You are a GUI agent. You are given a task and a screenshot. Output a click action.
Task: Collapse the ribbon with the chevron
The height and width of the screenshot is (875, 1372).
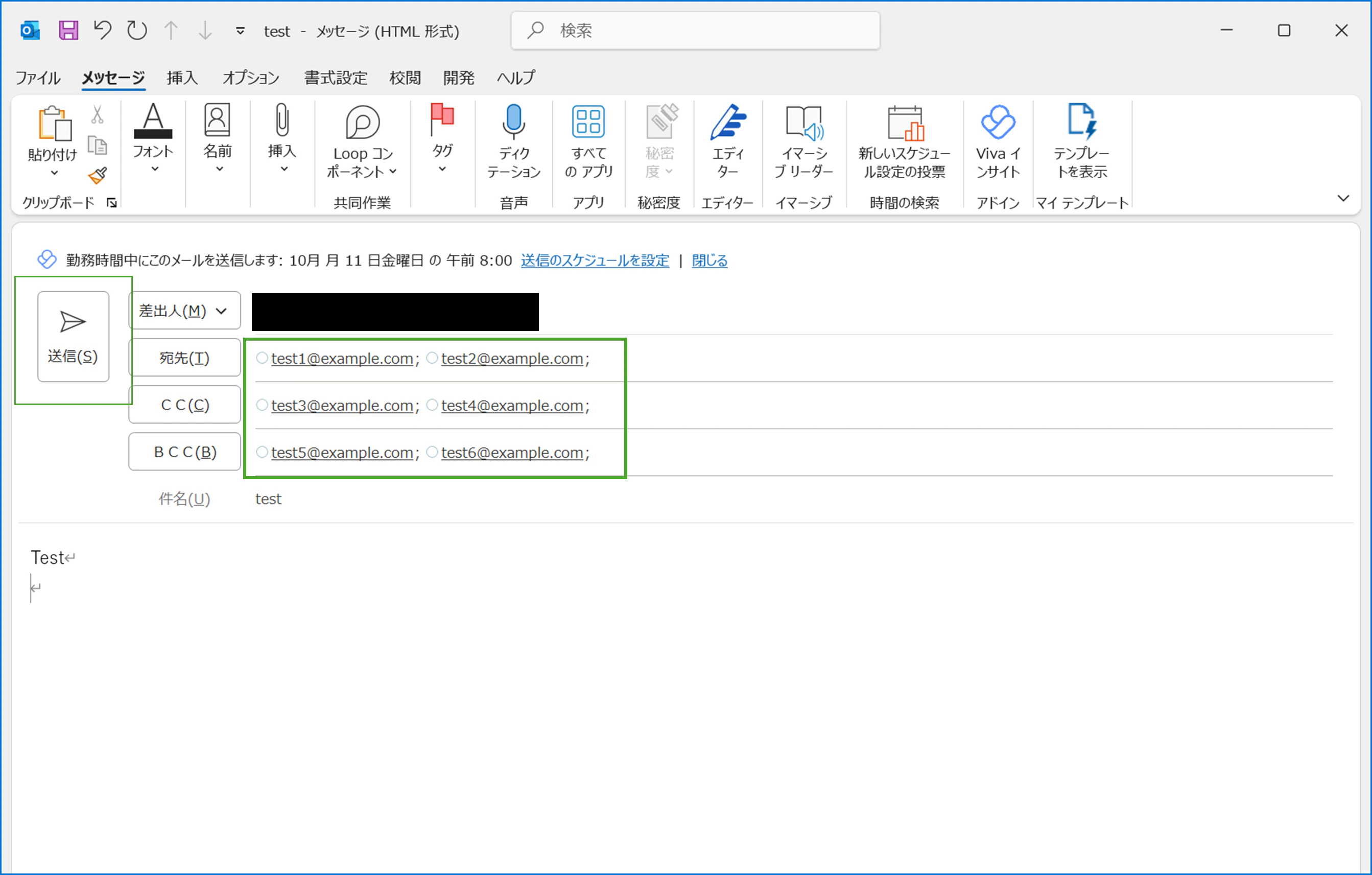[x=1343, y=198]
